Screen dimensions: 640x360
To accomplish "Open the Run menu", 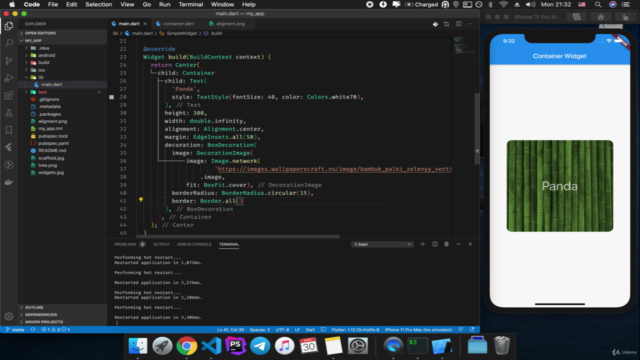I will [x=164, y=4].
